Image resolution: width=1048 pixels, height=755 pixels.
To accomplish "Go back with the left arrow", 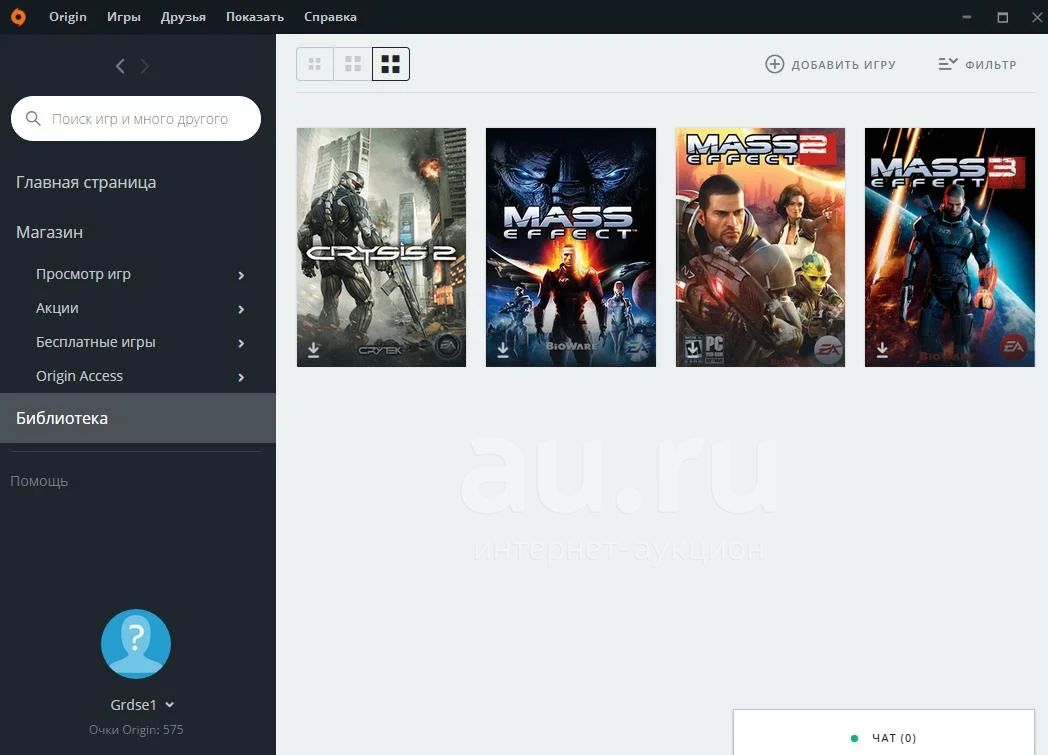I will [x=120, y=66].
